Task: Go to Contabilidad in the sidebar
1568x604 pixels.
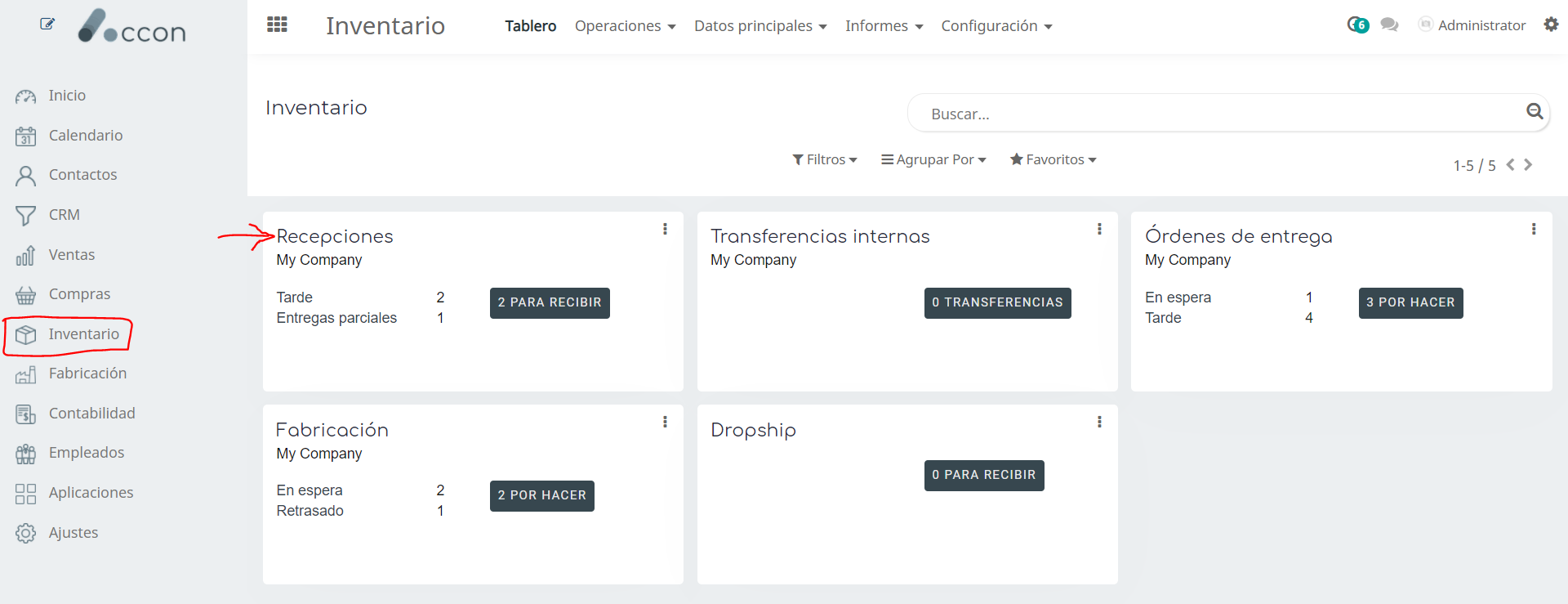Action: click(x=91, y=414)
